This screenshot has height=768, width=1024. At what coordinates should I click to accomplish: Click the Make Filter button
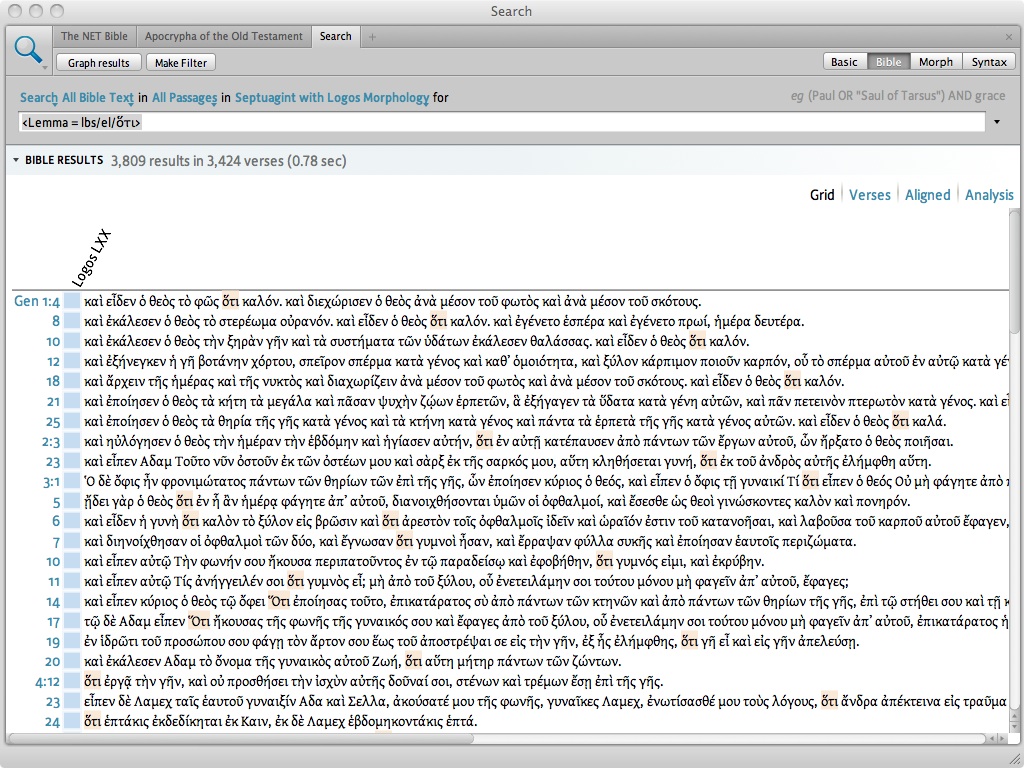coord(181,63)
